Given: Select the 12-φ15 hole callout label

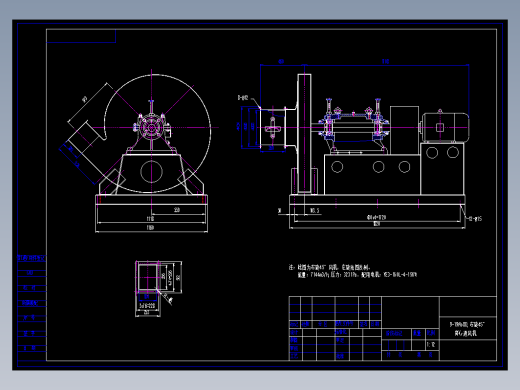Looking at the screenshot, I should (475, 219).
